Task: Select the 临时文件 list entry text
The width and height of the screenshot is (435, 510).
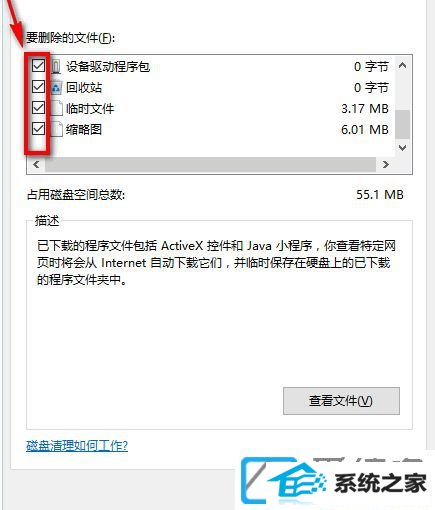Action: 90,109
